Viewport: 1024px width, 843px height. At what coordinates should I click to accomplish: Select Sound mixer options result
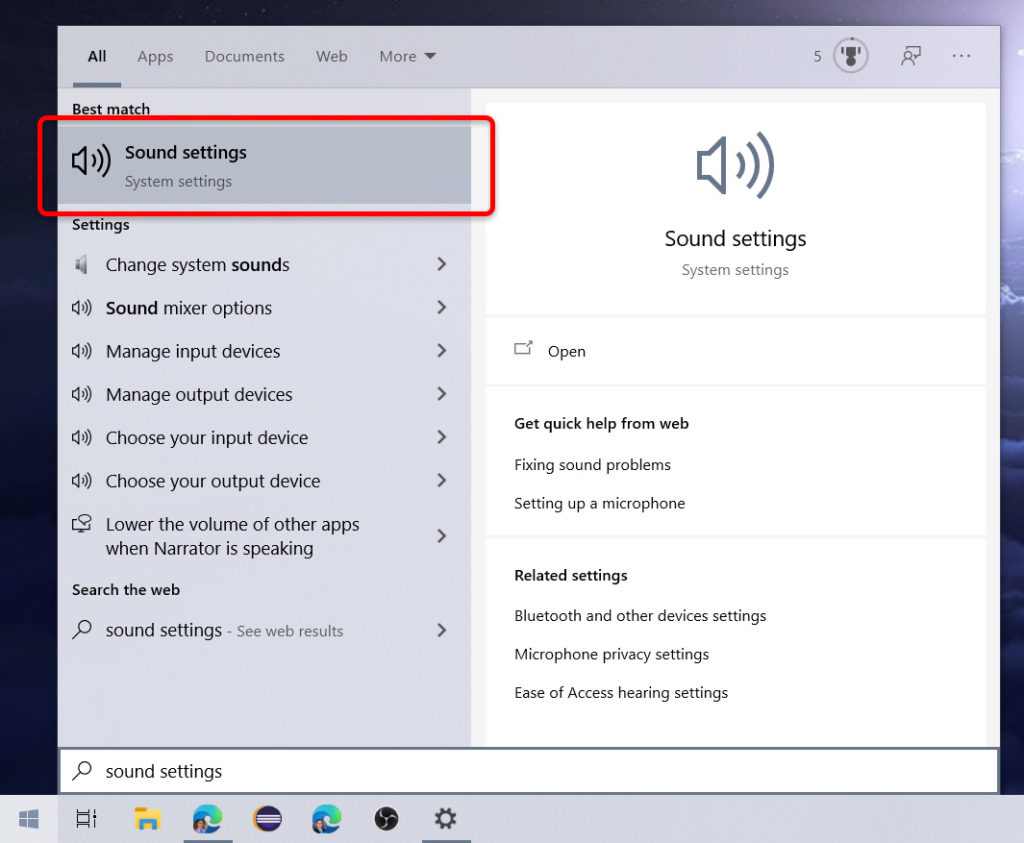(264, 308)
